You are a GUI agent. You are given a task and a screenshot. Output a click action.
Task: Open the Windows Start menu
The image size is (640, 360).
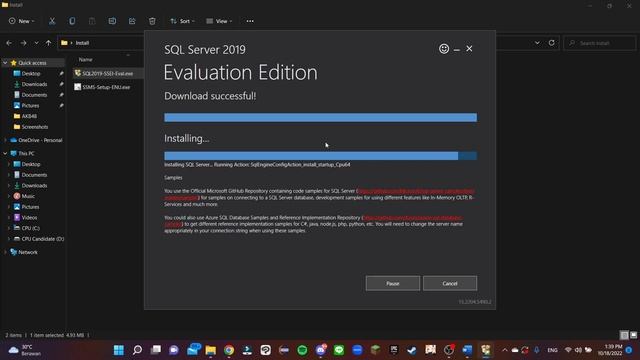[119, 350]
